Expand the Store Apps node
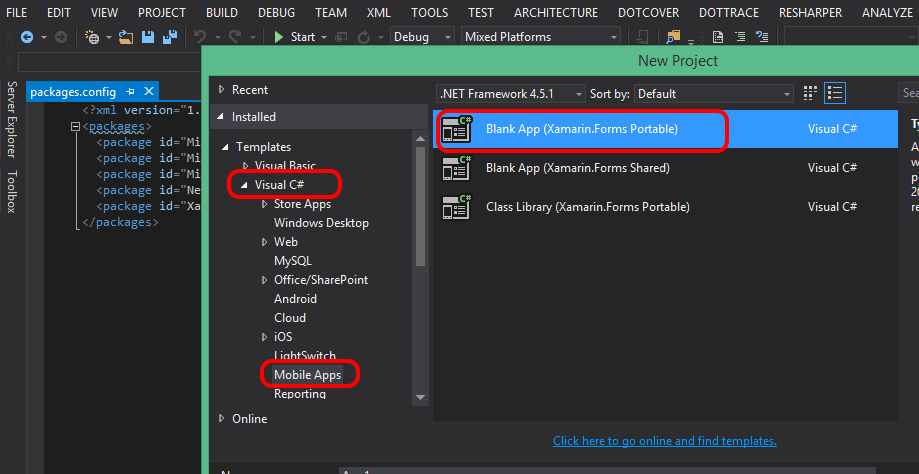Image resolution: width=919 pixels, height=474 pixels. pos(264,204)
